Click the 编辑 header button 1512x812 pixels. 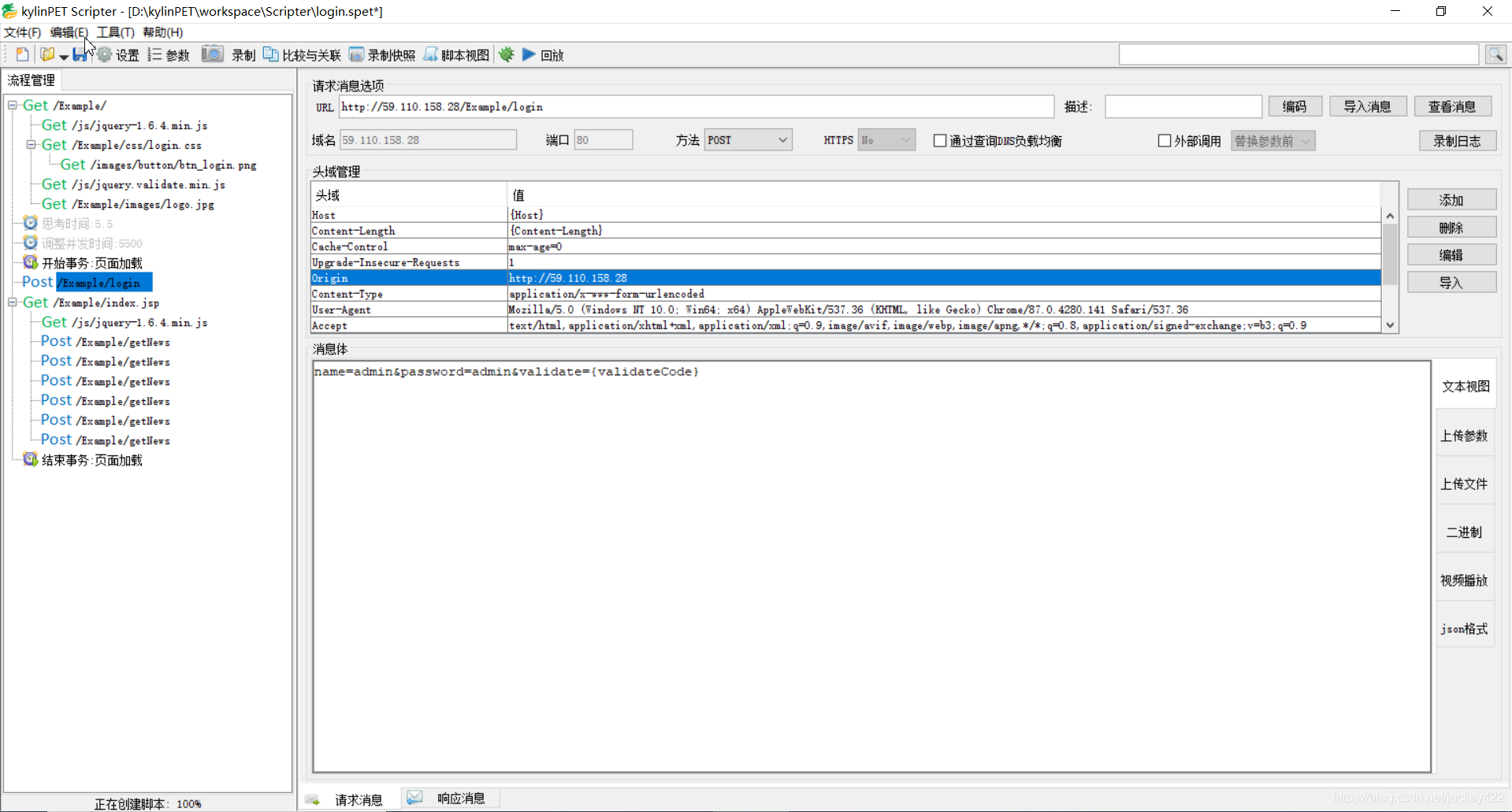(x=1451, y=255)
